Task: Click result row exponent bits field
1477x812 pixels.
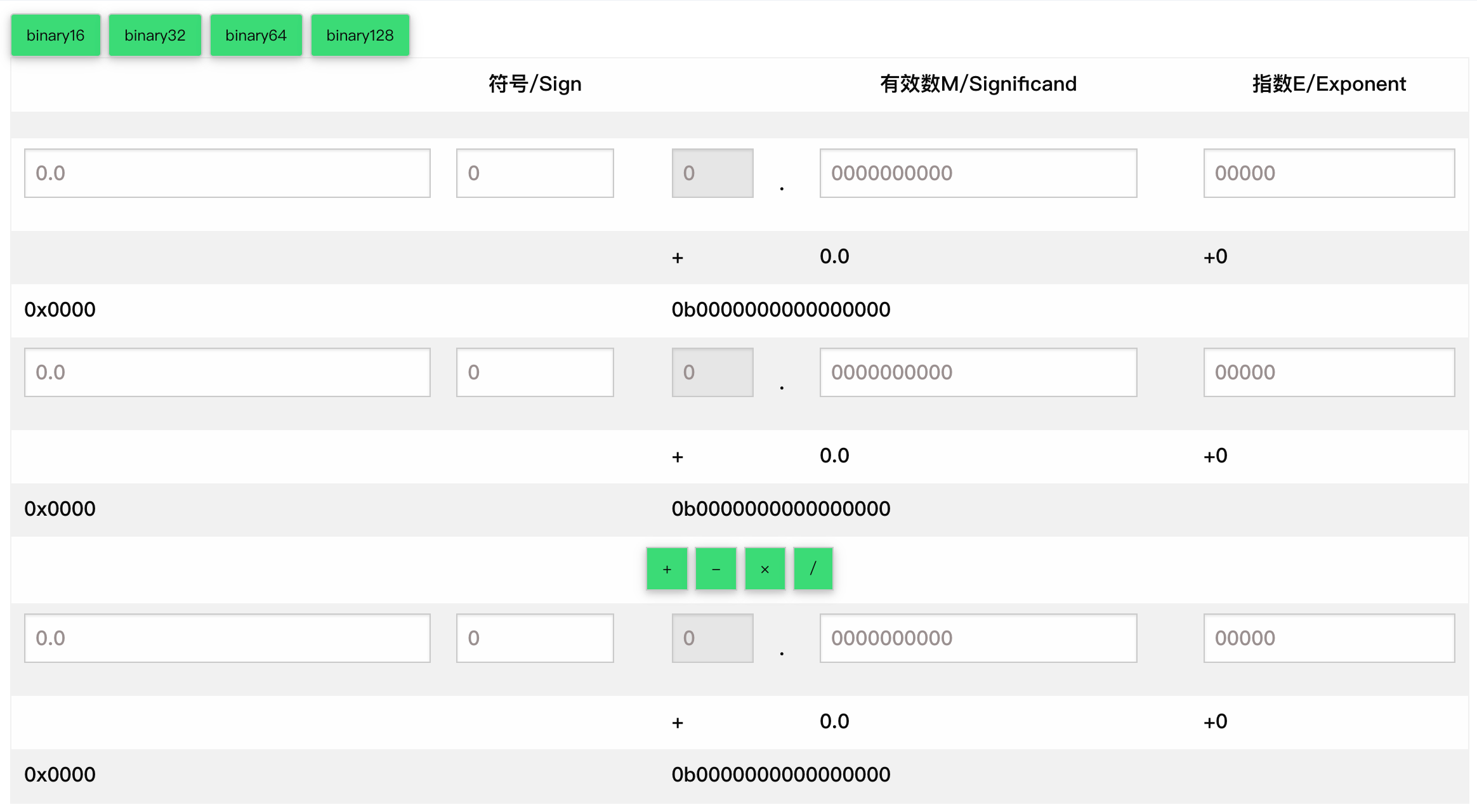Action: click(1329, 638)
